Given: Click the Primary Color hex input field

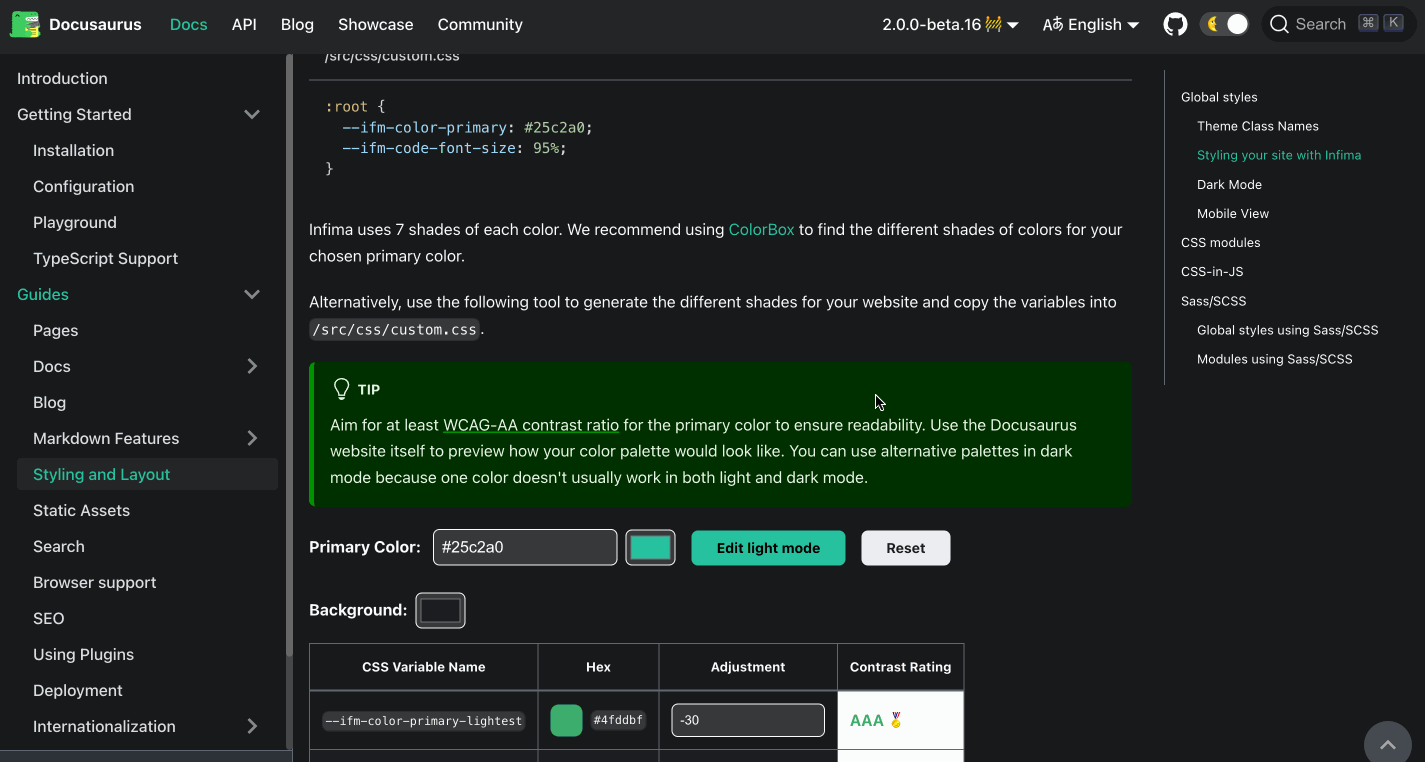Looking at the screenshot, I should tap(524, 547).
